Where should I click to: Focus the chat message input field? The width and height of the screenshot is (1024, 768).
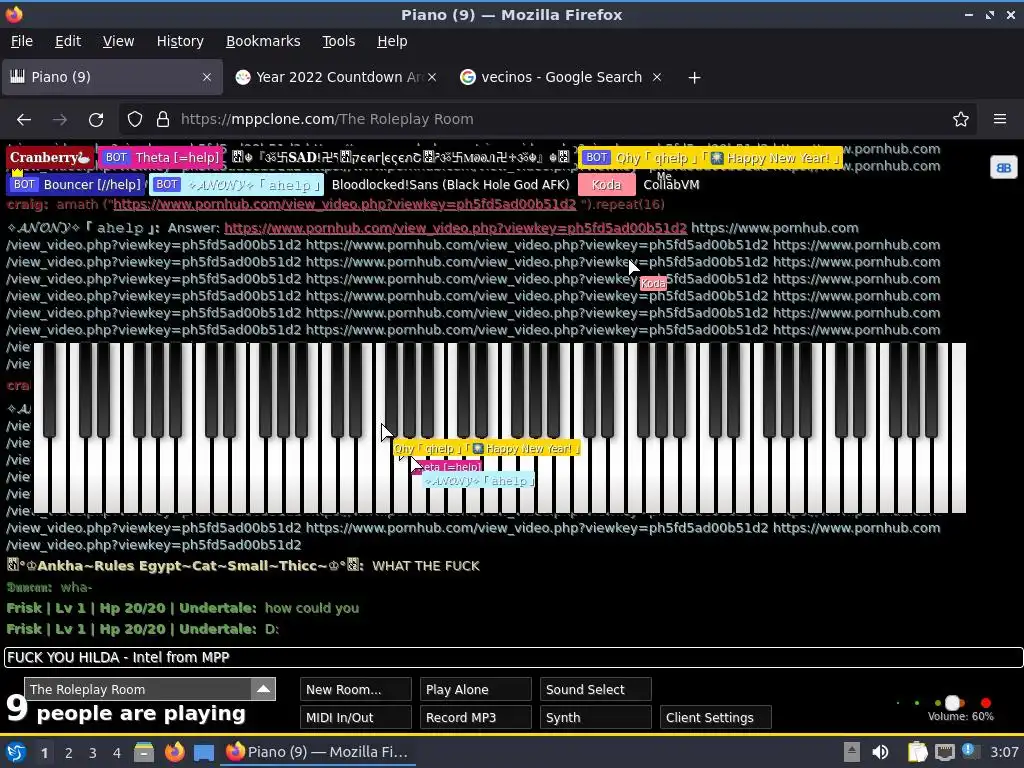point(513,658)
